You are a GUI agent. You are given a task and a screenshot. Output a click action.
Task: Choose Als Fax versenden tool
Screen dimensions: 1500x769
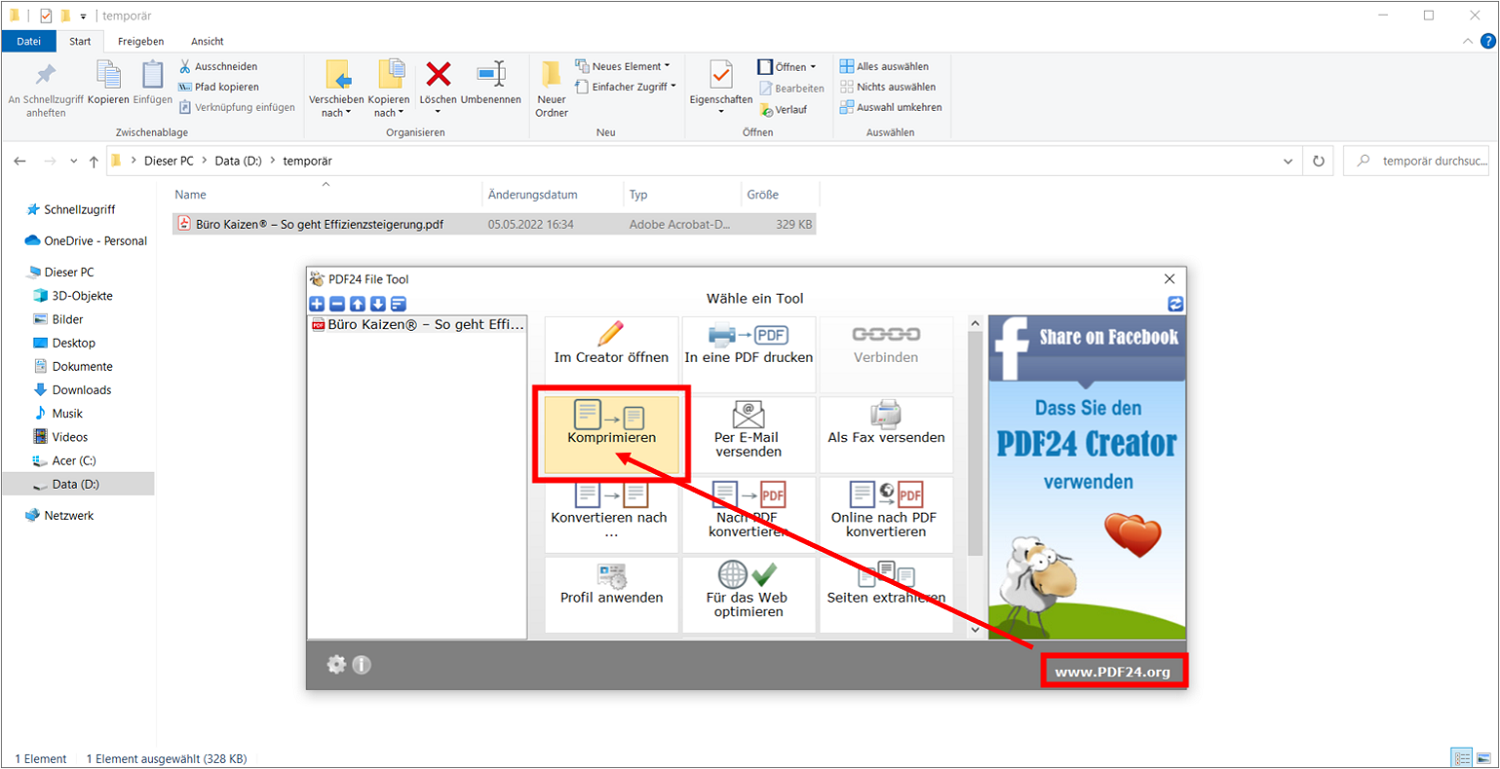(886, 434)
